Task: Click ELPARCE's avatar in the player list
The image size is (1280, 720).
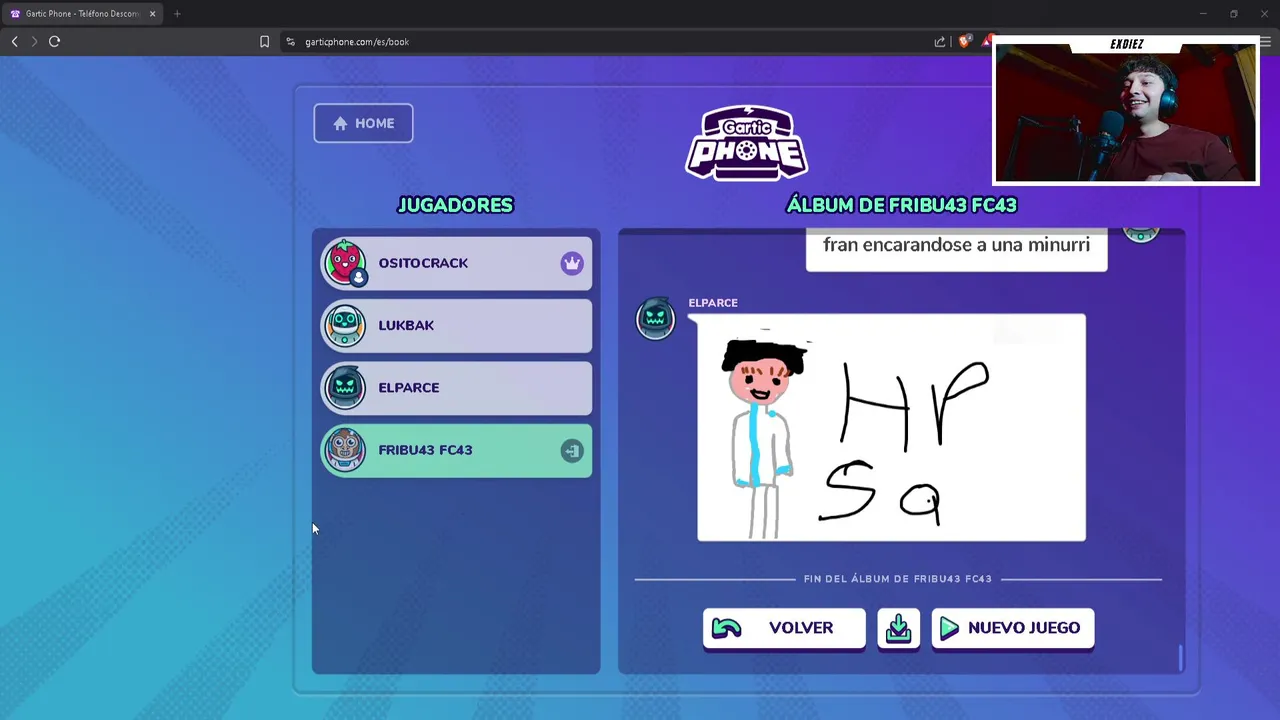Action: tap(345, 387)
